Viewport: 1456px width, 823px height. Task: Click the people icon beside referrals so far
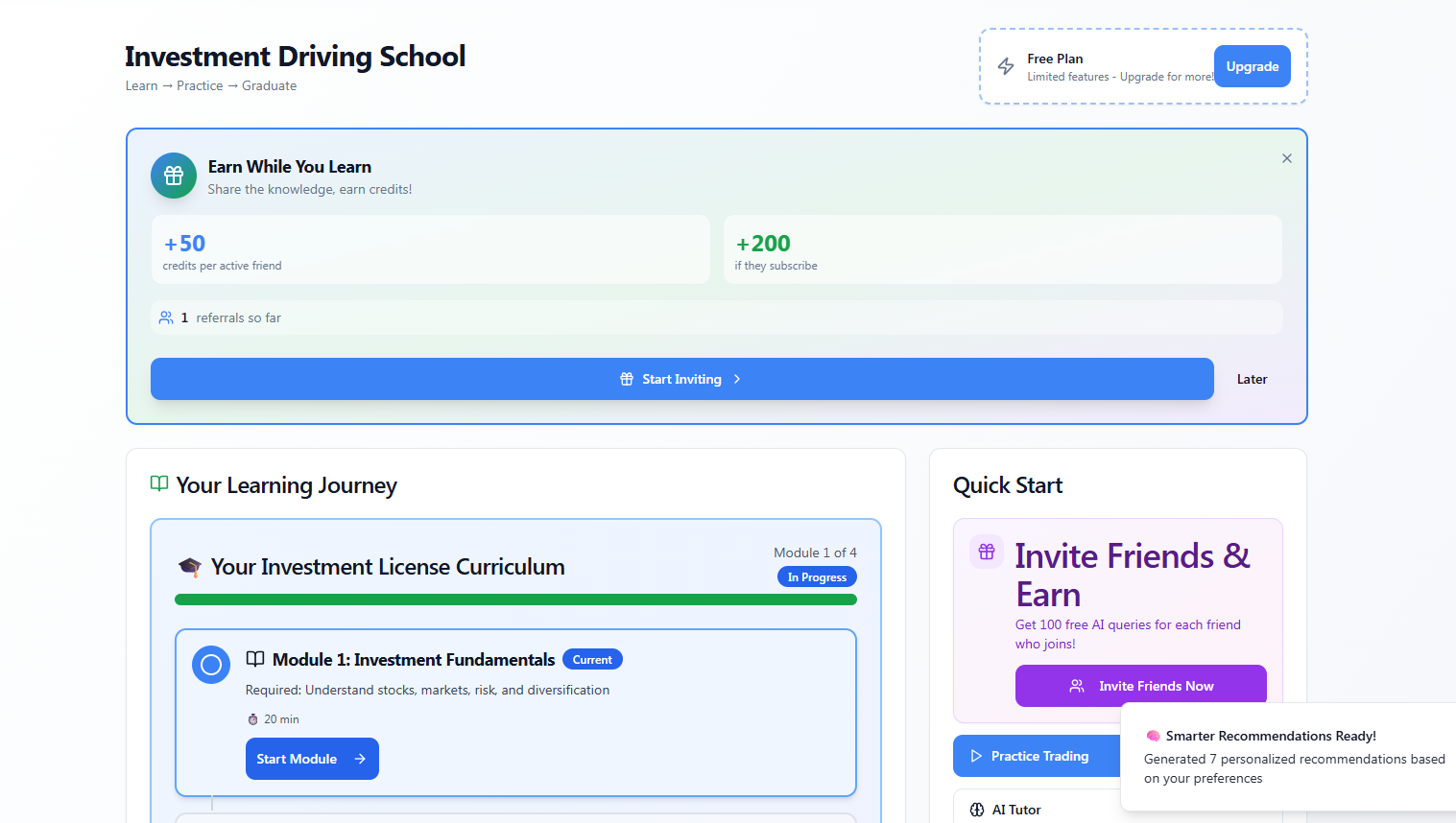166,317
